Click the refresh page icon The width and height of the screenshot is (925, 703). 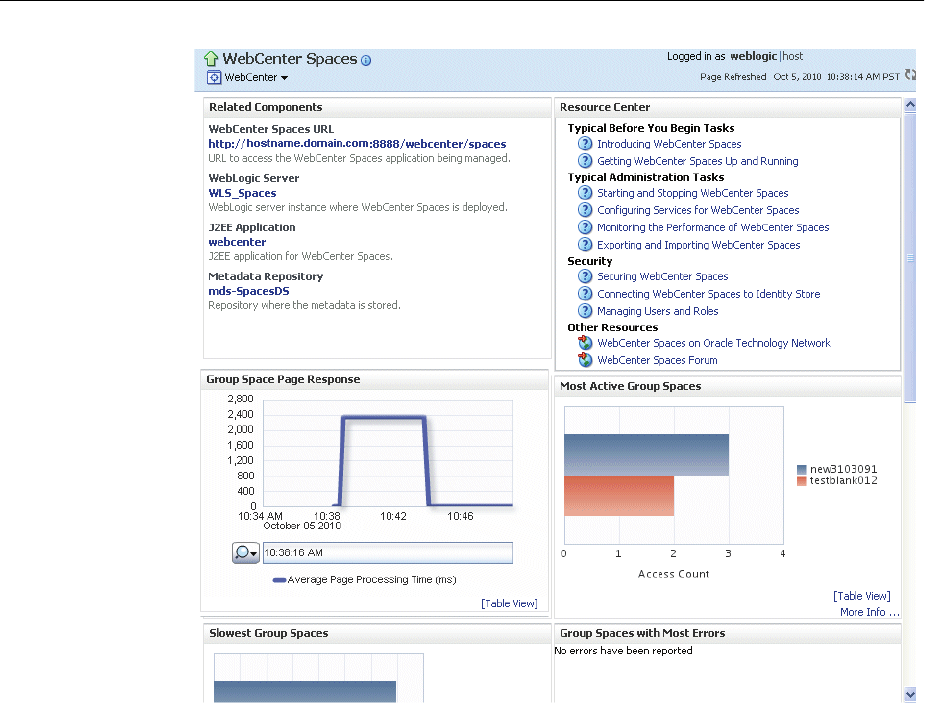910,75
